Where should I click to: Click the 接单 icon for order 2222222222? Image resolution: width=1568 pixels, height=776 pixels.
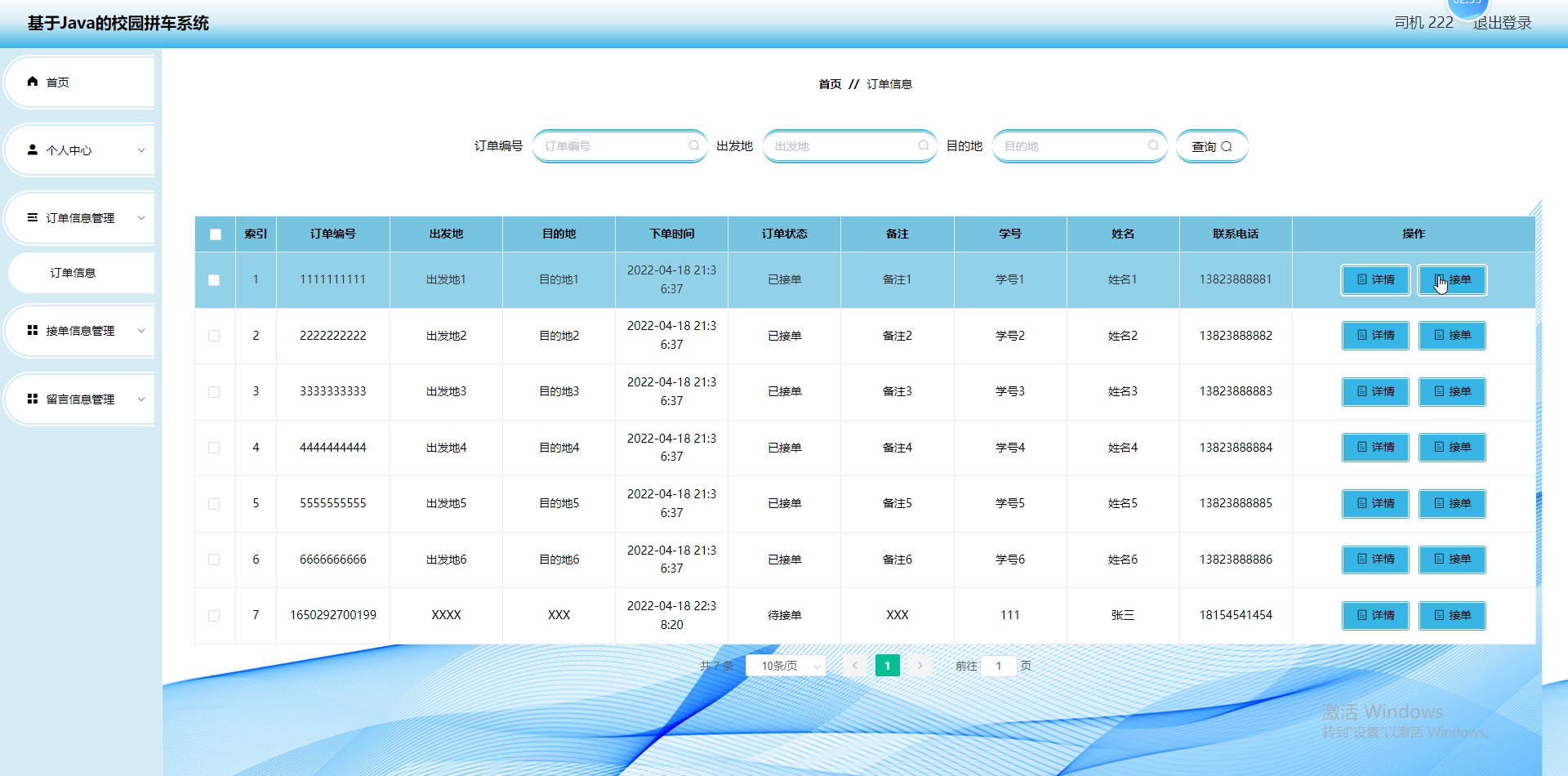coord(1439,335)
